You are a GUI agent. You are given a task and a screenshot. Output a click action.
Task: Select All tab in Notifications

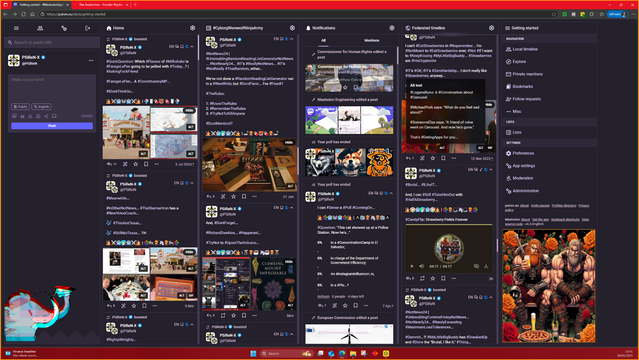coord(324,40)
